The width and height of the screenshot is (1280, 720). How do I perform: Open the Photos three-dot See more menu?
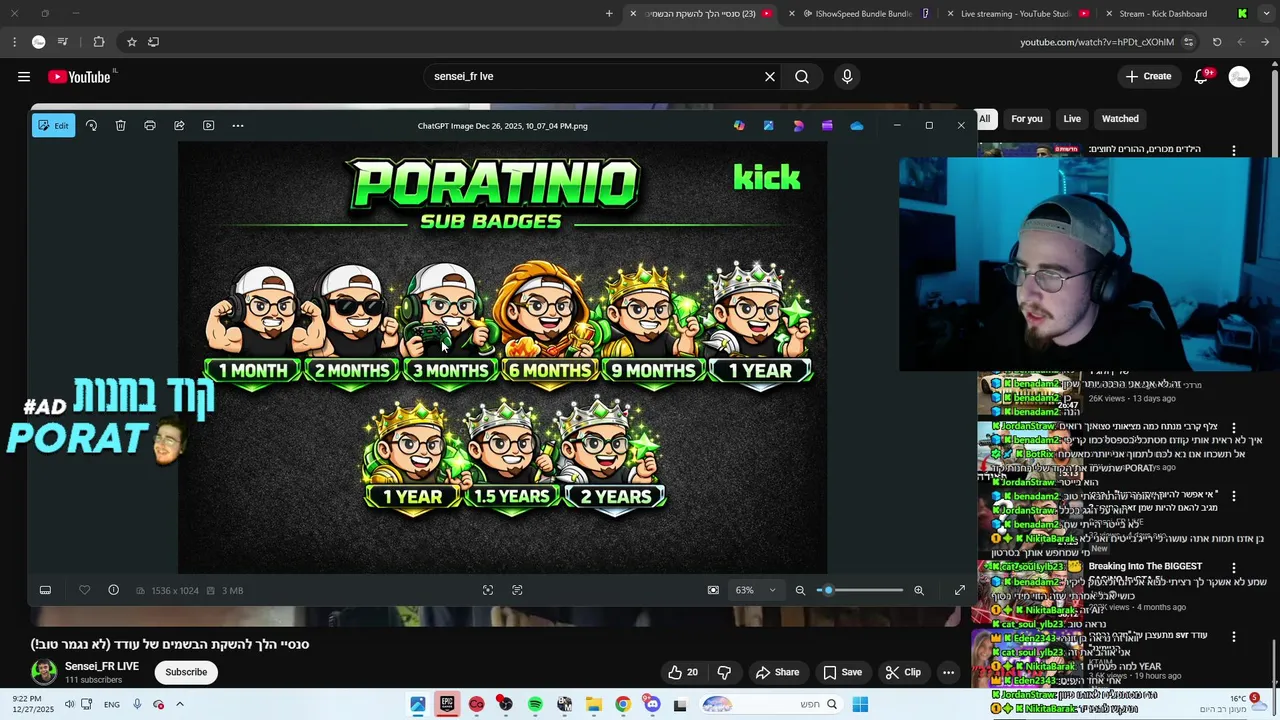tap(238, 126)
